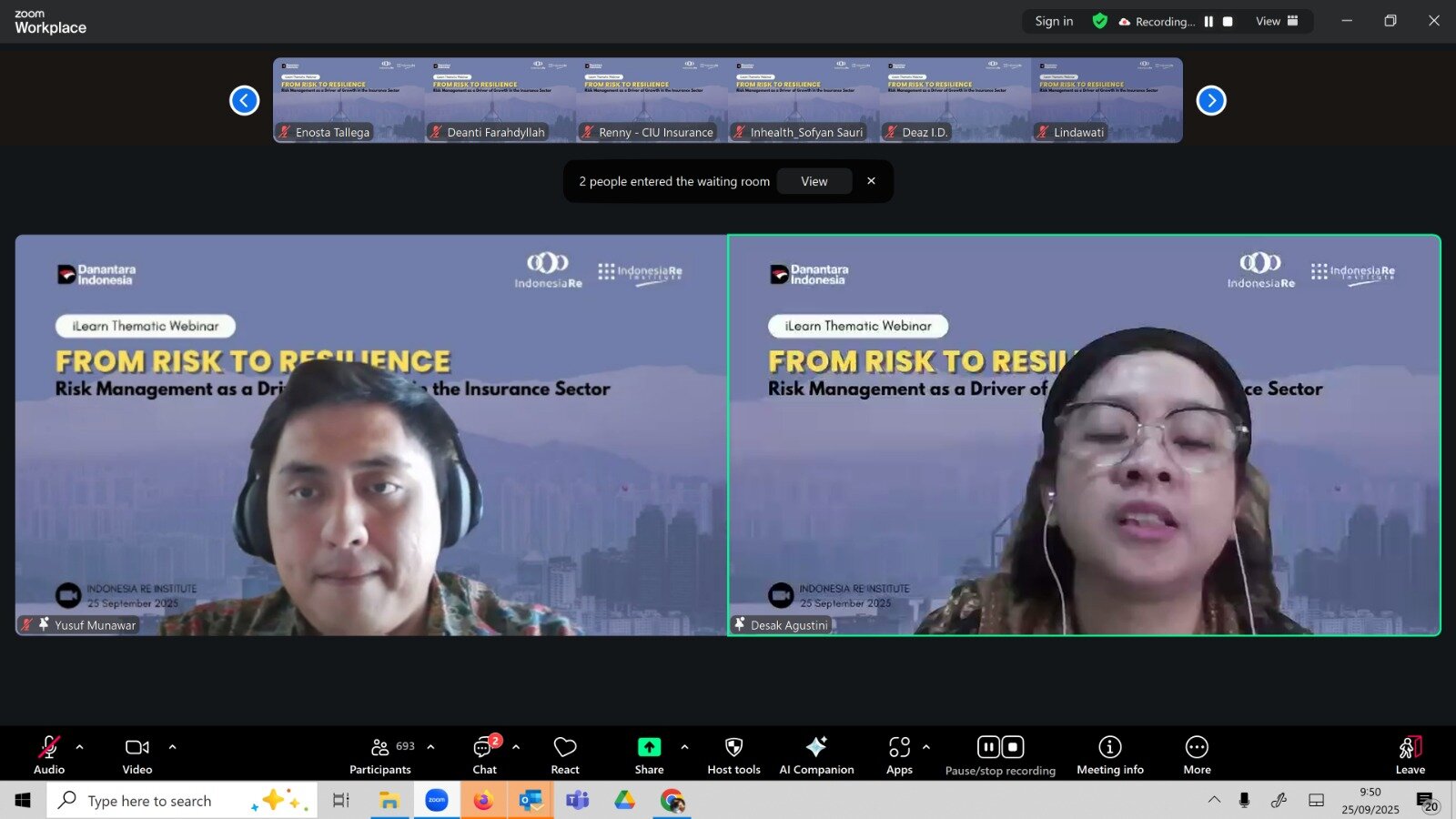Pause recording in top bar
Viewport: 1456px width, 819px height.
(x=1208, y=22)
